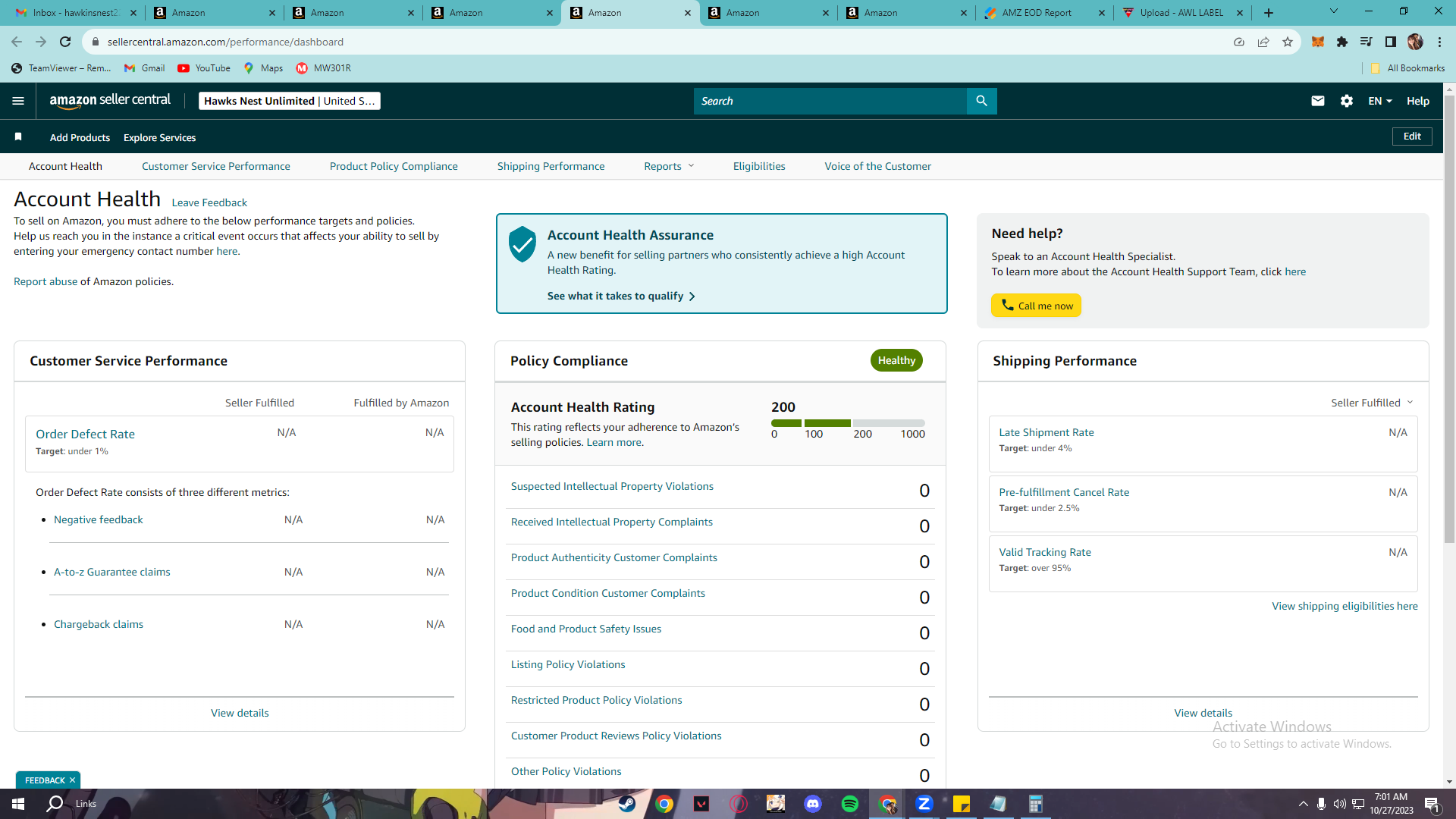Click the Account Health Assurance shield icon
Viewport: 1456px width, 819px height.
coord(522,244)
